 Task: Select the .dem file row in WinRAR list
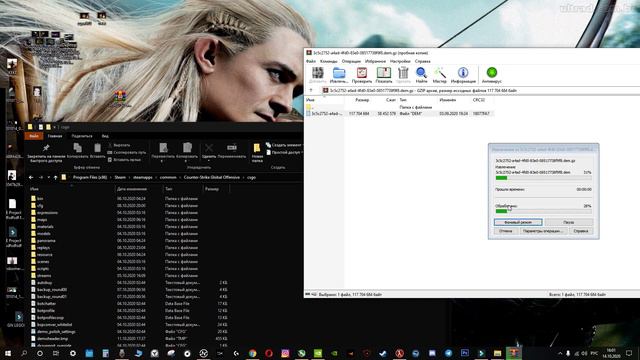click(400, 113)
